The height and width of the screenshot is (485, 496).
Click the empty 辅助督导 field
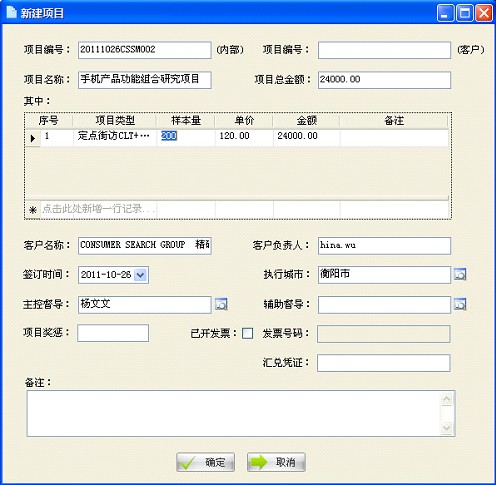point(384,305)
